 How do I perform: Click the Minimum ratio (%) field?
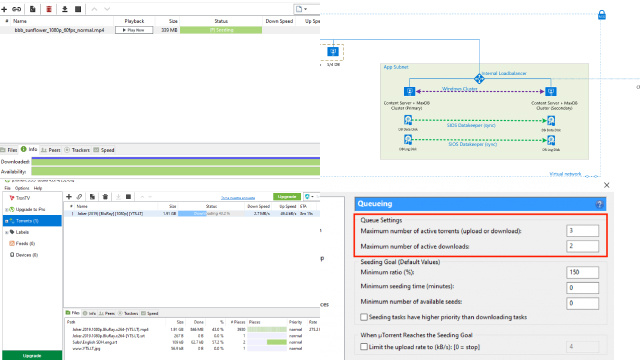point(582,272)
